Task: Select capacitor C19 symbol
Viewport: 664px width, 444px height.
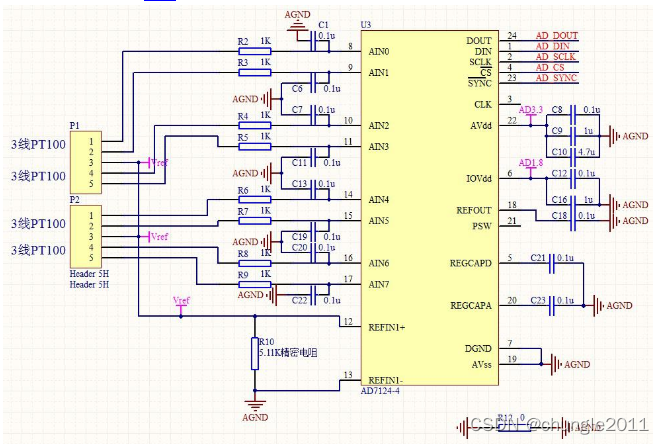Action: pyautogui.click(x=313, y=231)
